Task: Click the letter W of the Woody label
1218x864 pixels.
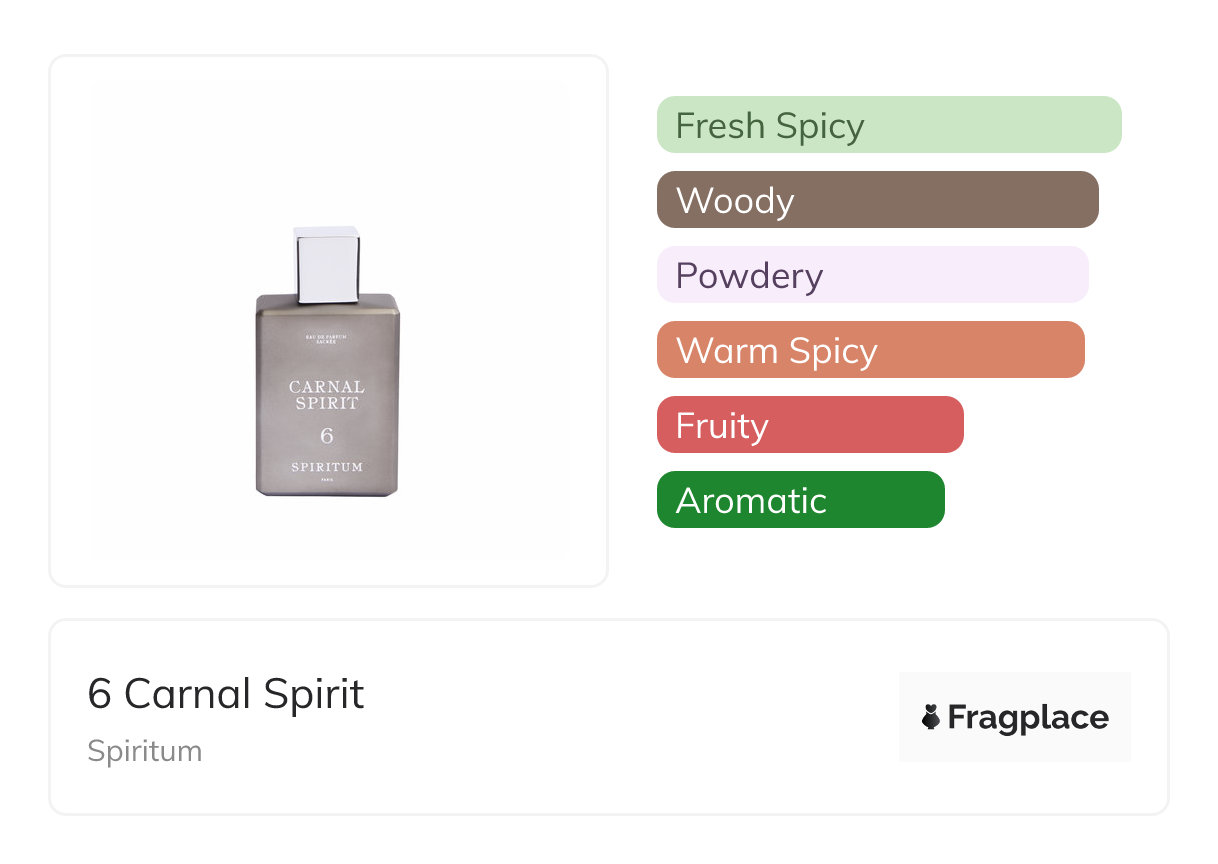Action: tap(691, 201)
